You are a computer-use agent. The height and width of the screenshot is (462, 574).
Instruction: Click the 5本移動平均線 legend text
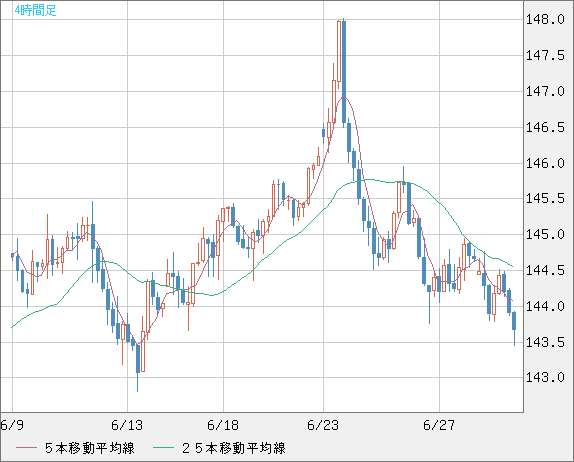[90, 448]
